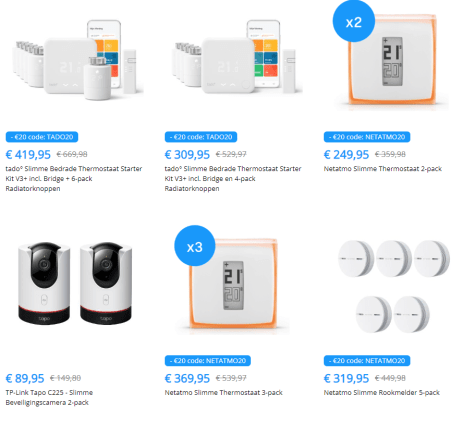
Task: Click the € 89,95 Tapo camera price
Action: click(x=25, y=378)
